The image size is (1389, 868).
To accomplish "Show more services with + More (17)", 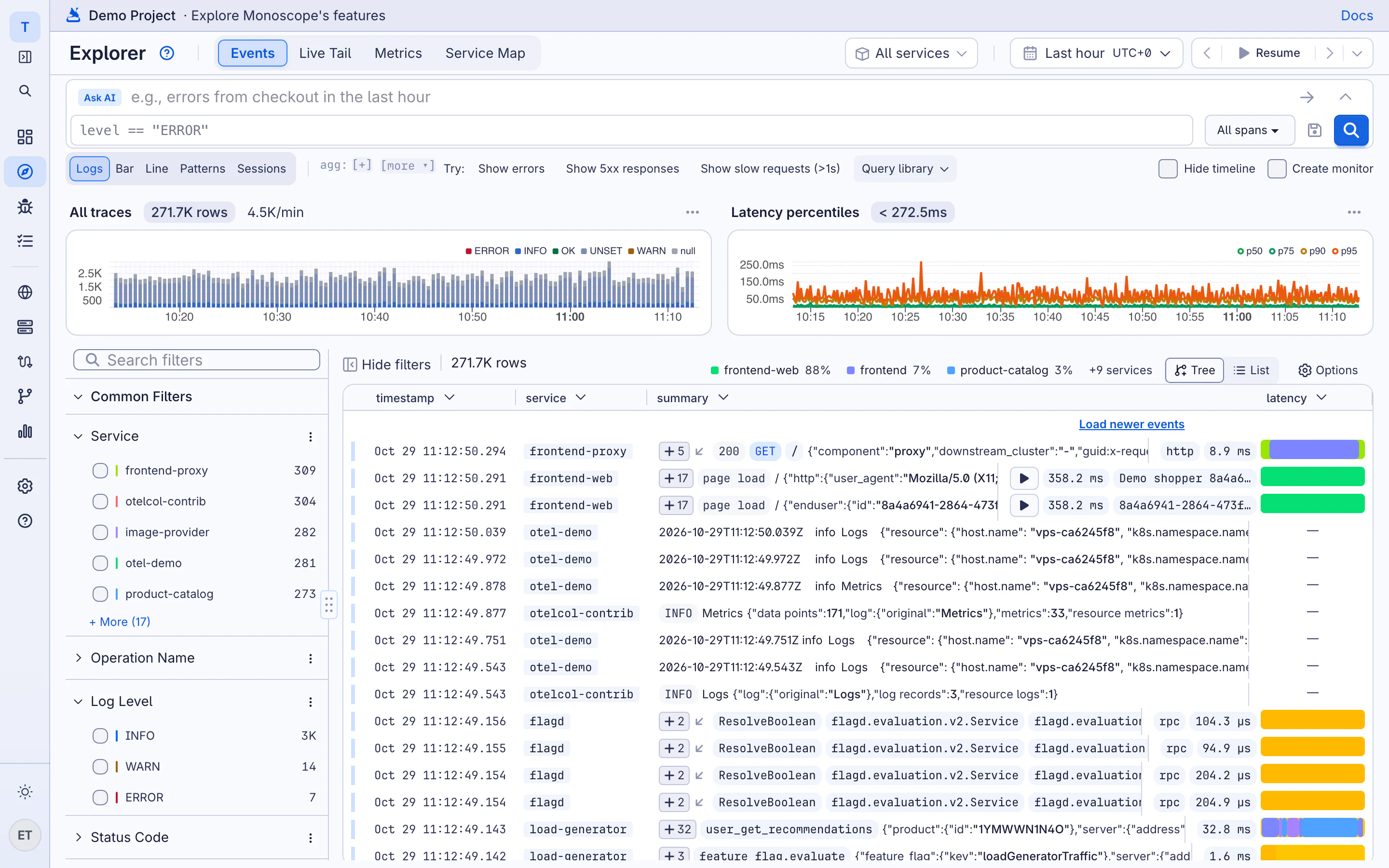I will (x=120, y=622).
